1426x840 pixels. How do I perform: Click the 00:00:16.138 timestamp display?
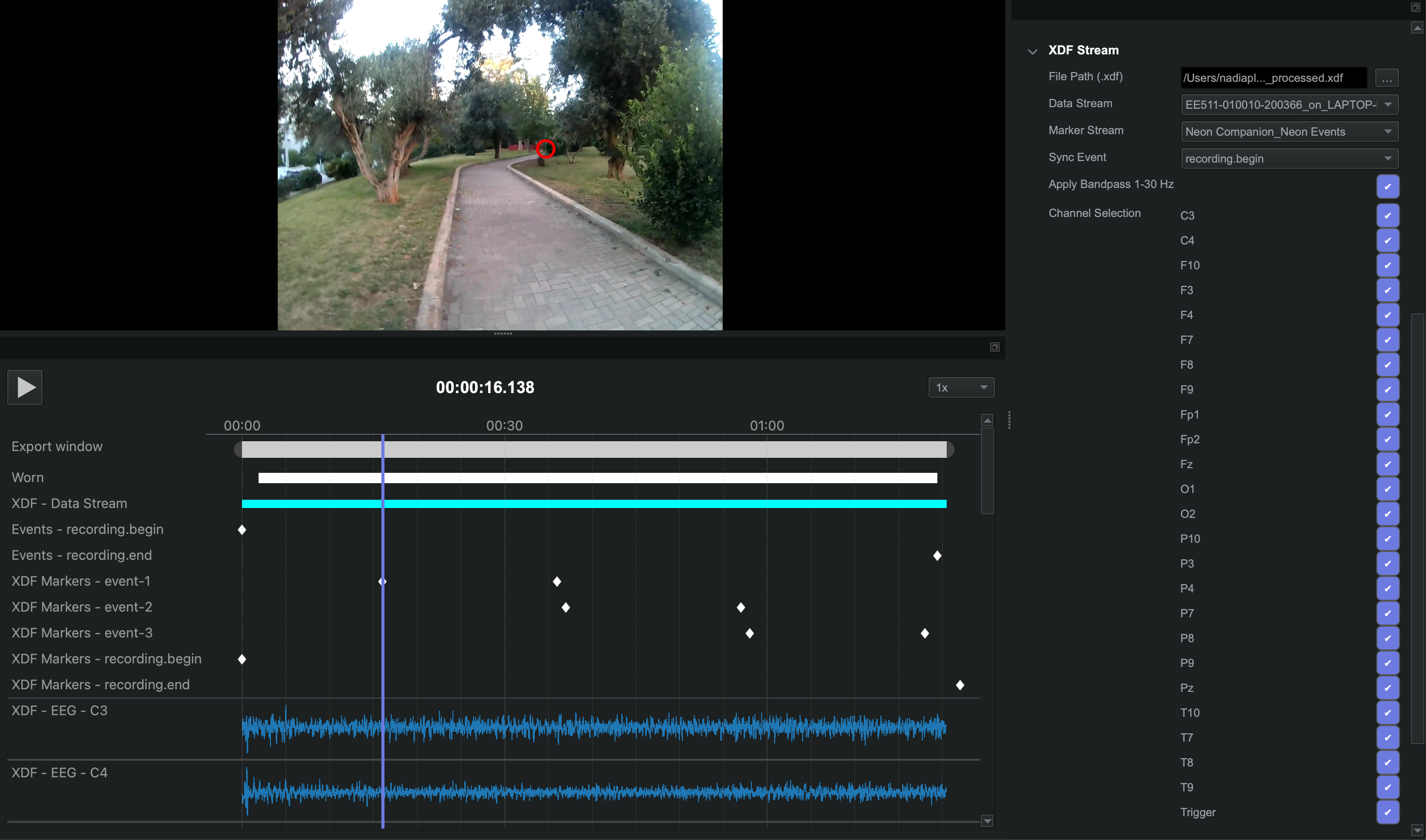pyautogui.click(x=486, y=388)
